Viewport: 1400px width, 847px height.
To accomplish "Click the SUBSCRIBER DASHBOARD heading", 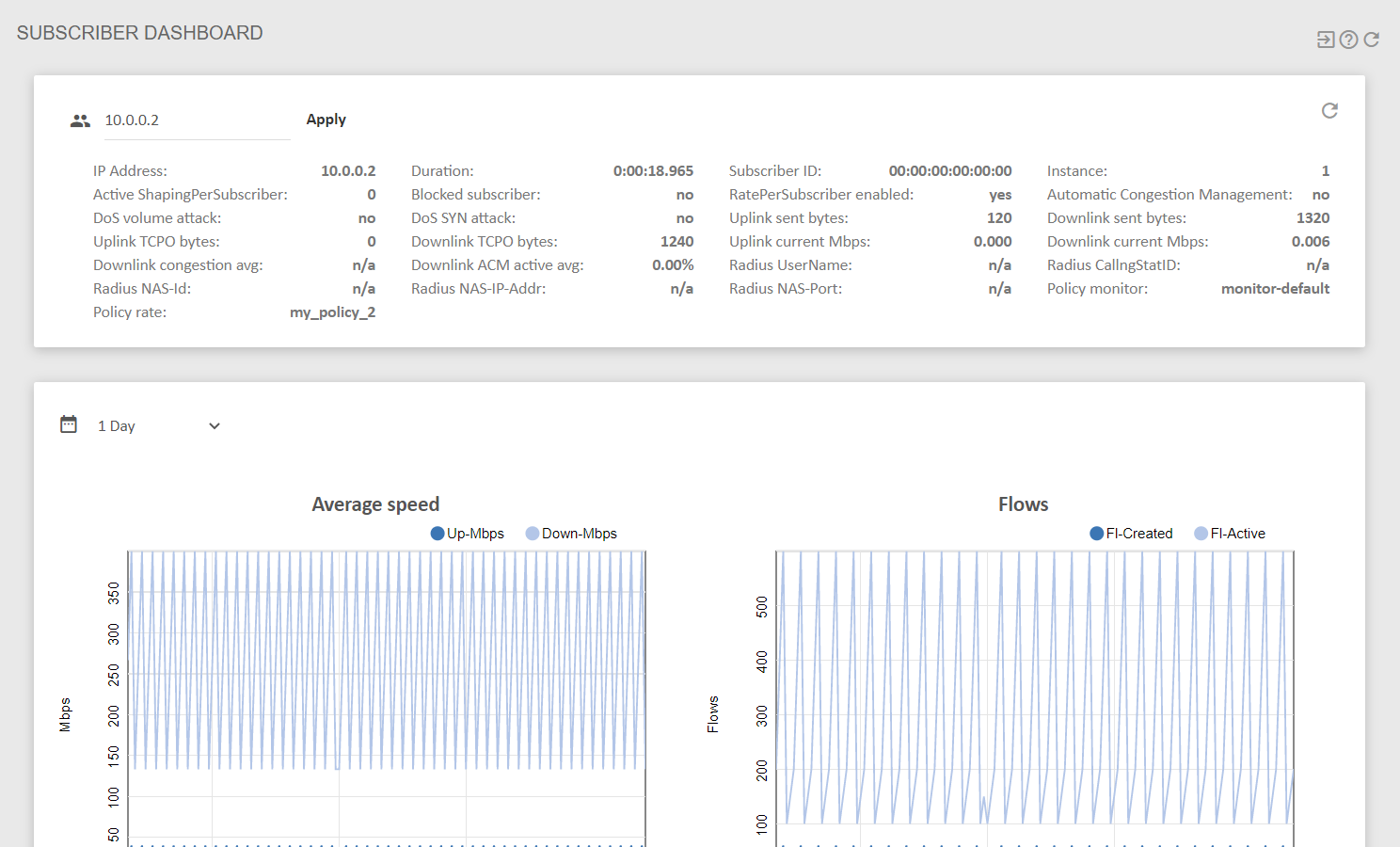I will pos(140,33).
